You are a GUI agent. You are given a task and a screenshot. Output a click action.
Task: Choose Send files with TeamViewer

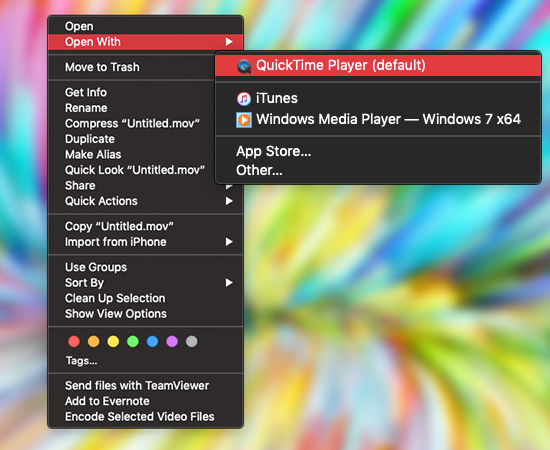(x=146, y=386)
